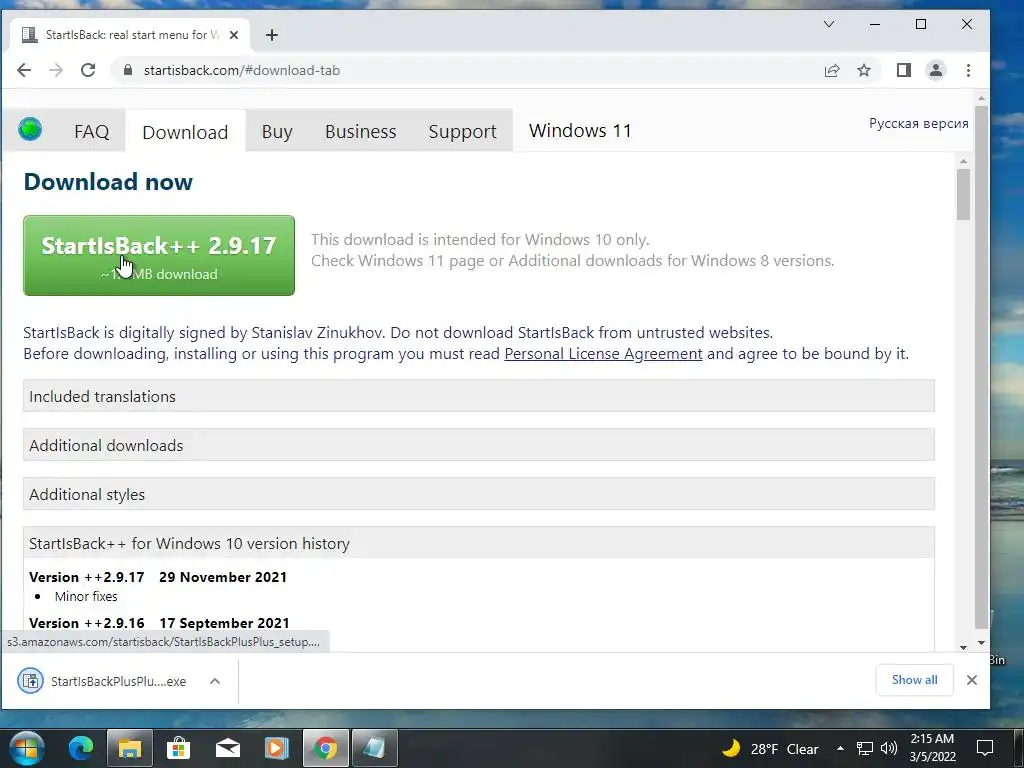Click the address bar URL
This screenshot has height=768, width=1024.
242,71
